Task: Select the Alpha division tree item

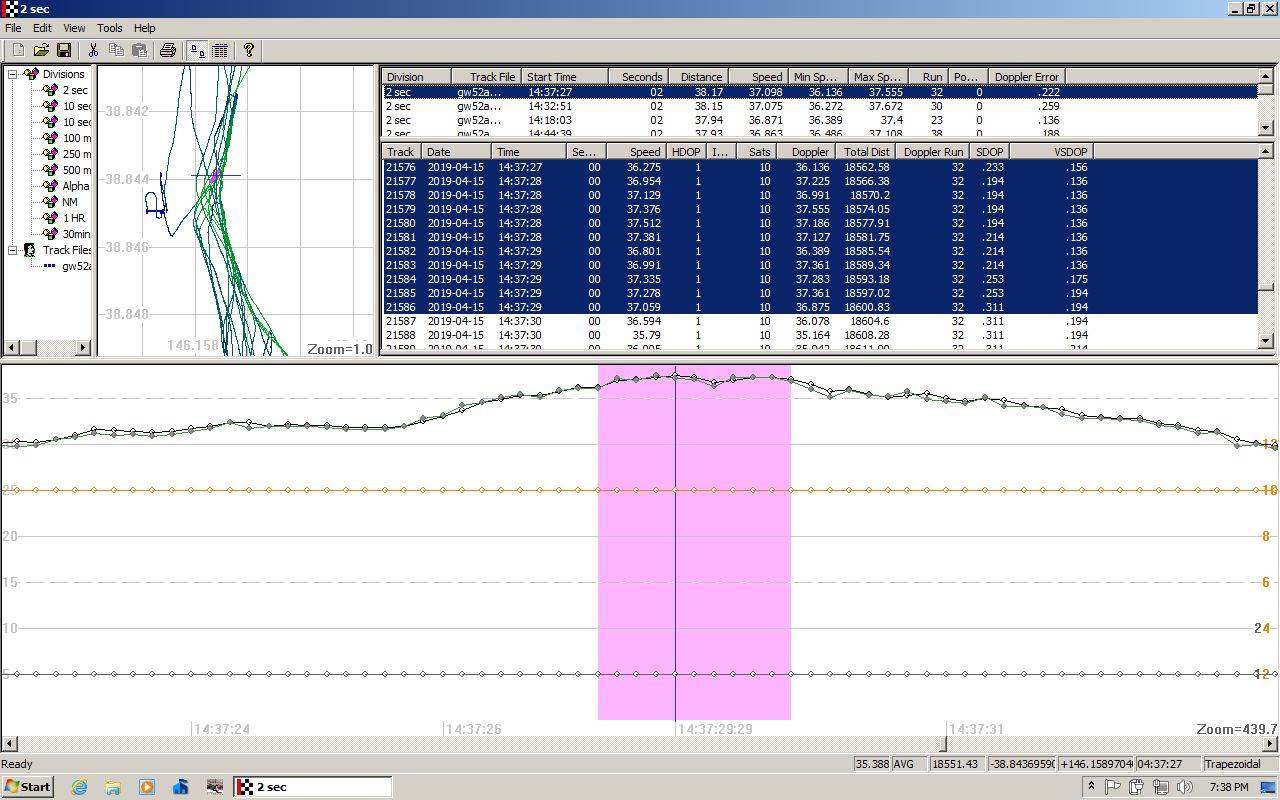Action: click(x=75, y=186)
